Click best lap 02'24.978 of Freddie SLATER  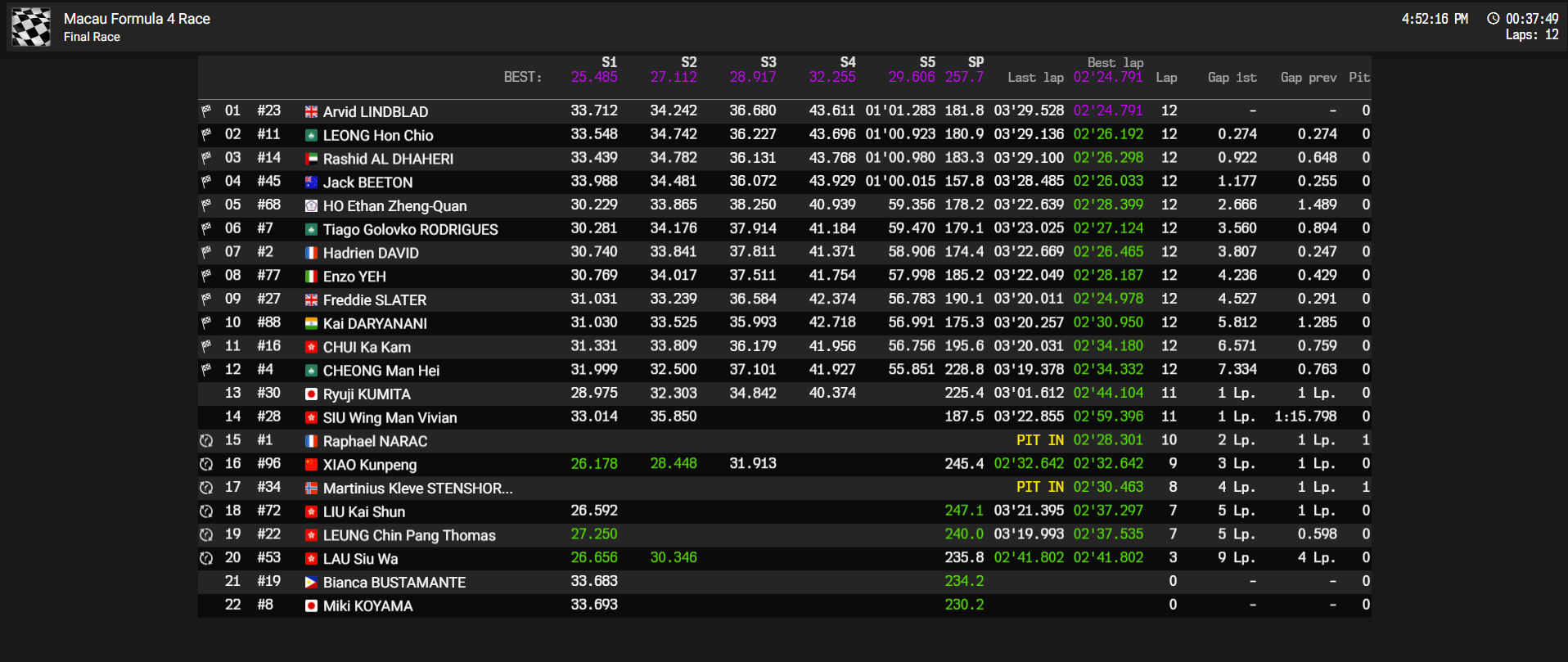(1108, 299)
